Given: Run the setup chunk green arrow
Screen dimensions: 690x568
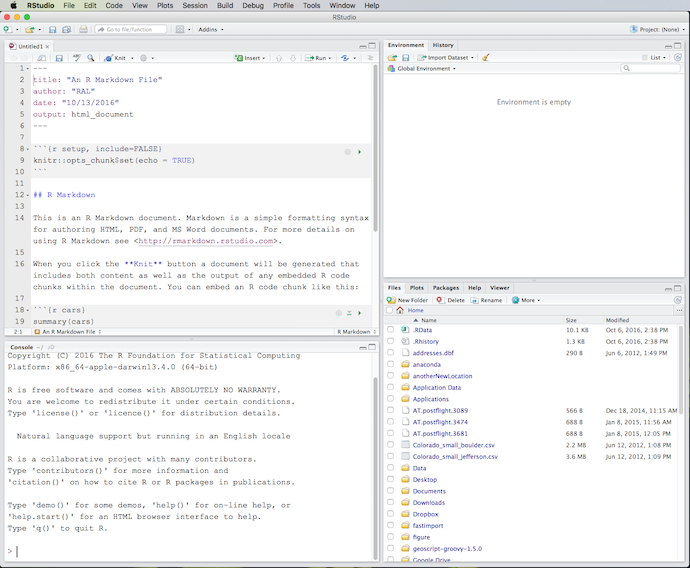Looking at the screenshot, I should 360,152.
